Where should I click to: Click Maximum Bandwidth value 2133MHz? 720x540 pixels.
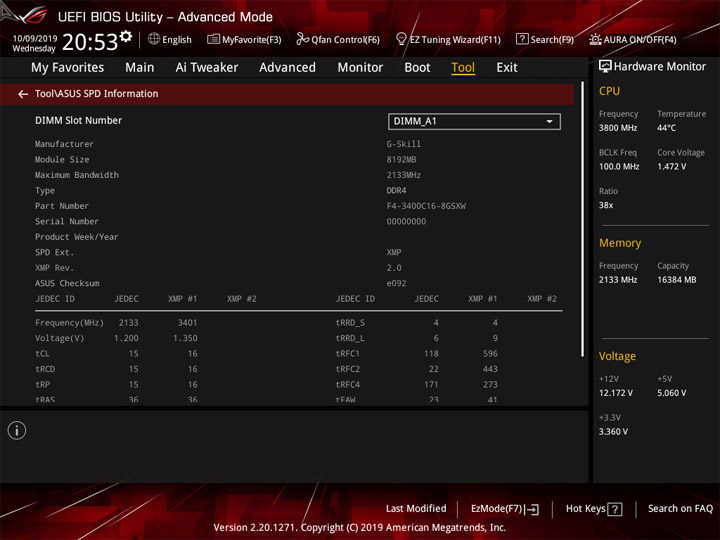(404, 175)
